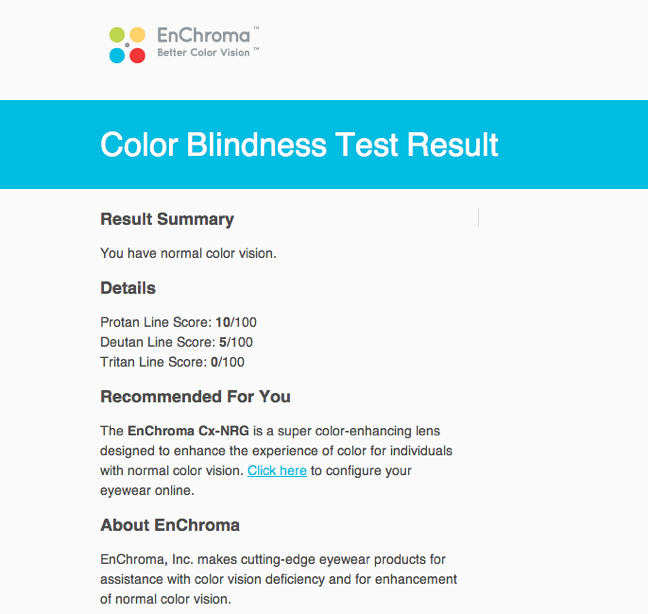The image size is (648, 614).
Task: Click the About EnChroma heading
Action: 170,525
